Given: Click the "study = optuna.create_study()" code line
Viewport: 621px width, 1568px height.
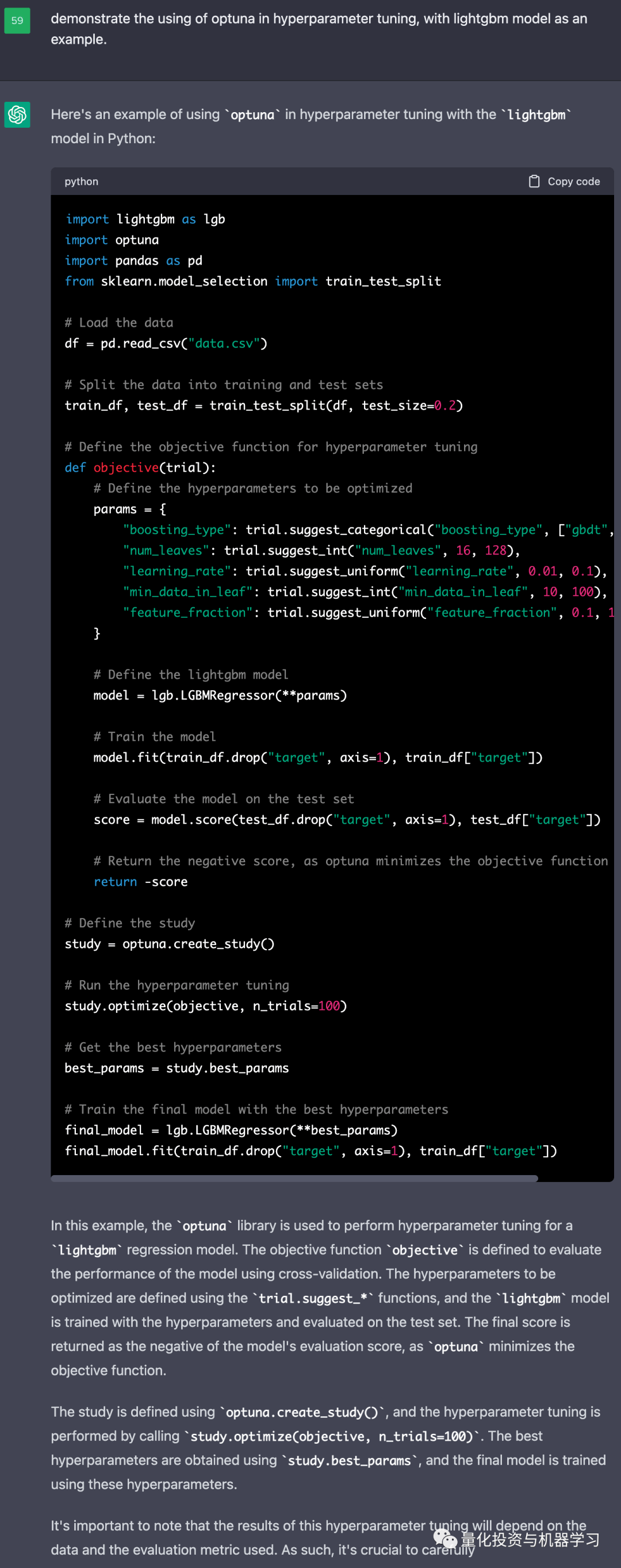Looking at the screenshot, I should coord(169,943).
